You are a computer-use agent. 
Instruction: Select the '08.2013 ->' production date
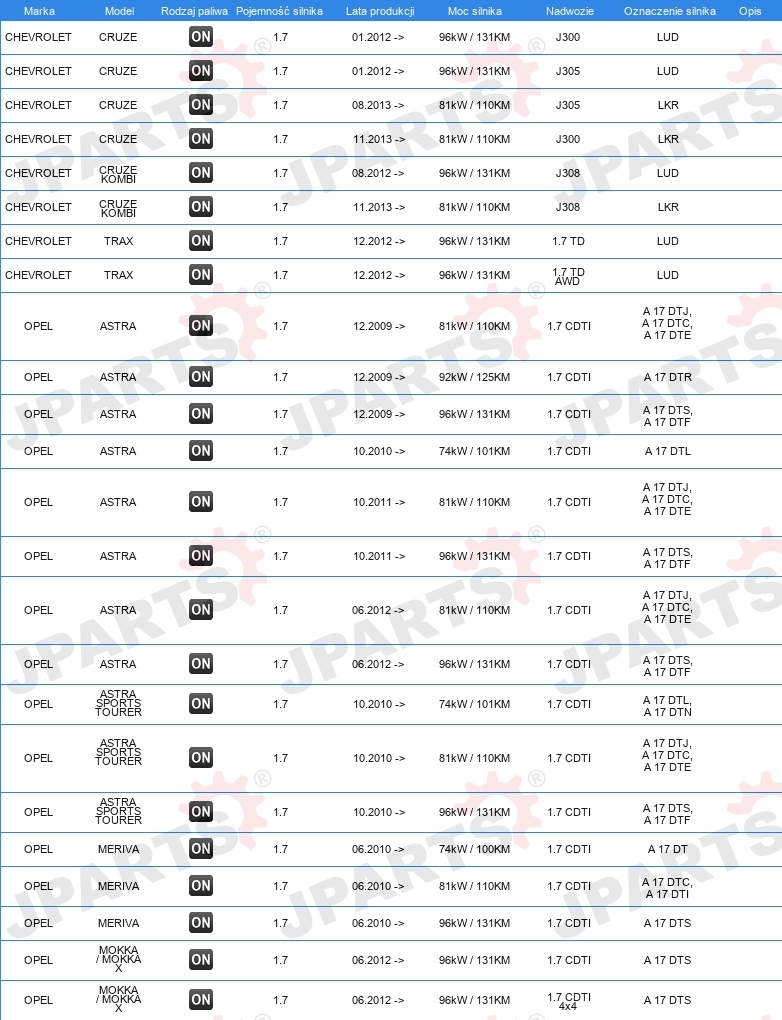378,105
